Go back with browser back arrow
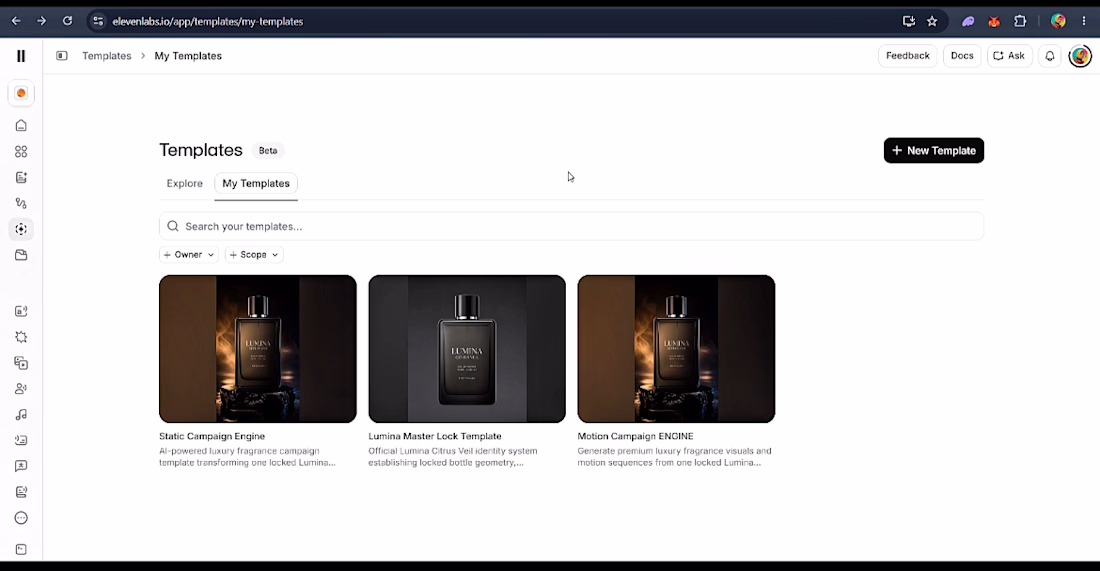 (x=16, y=21)
